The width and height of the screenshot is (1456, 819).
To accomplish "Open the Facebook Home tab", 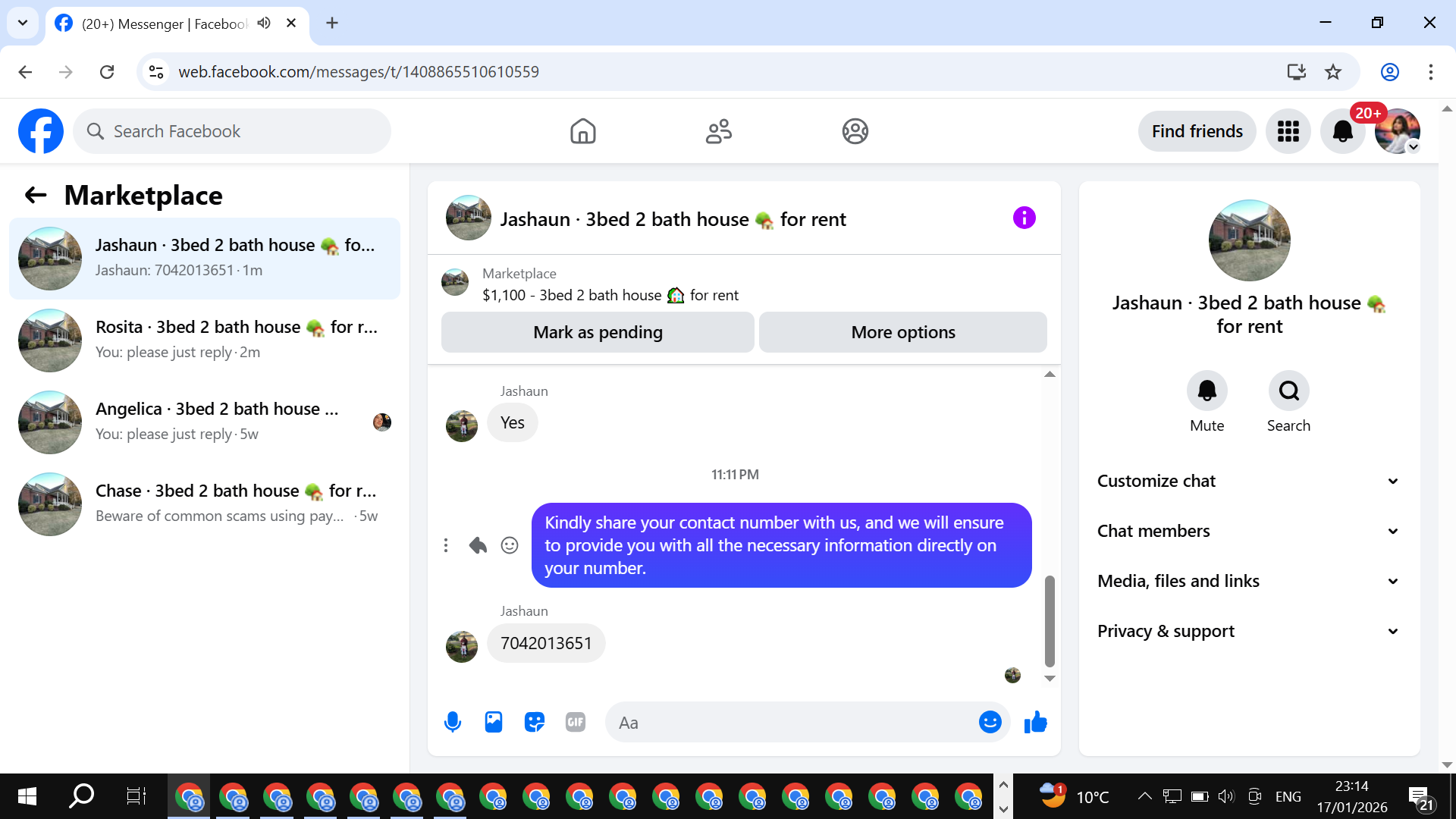I will pos(582,131).
